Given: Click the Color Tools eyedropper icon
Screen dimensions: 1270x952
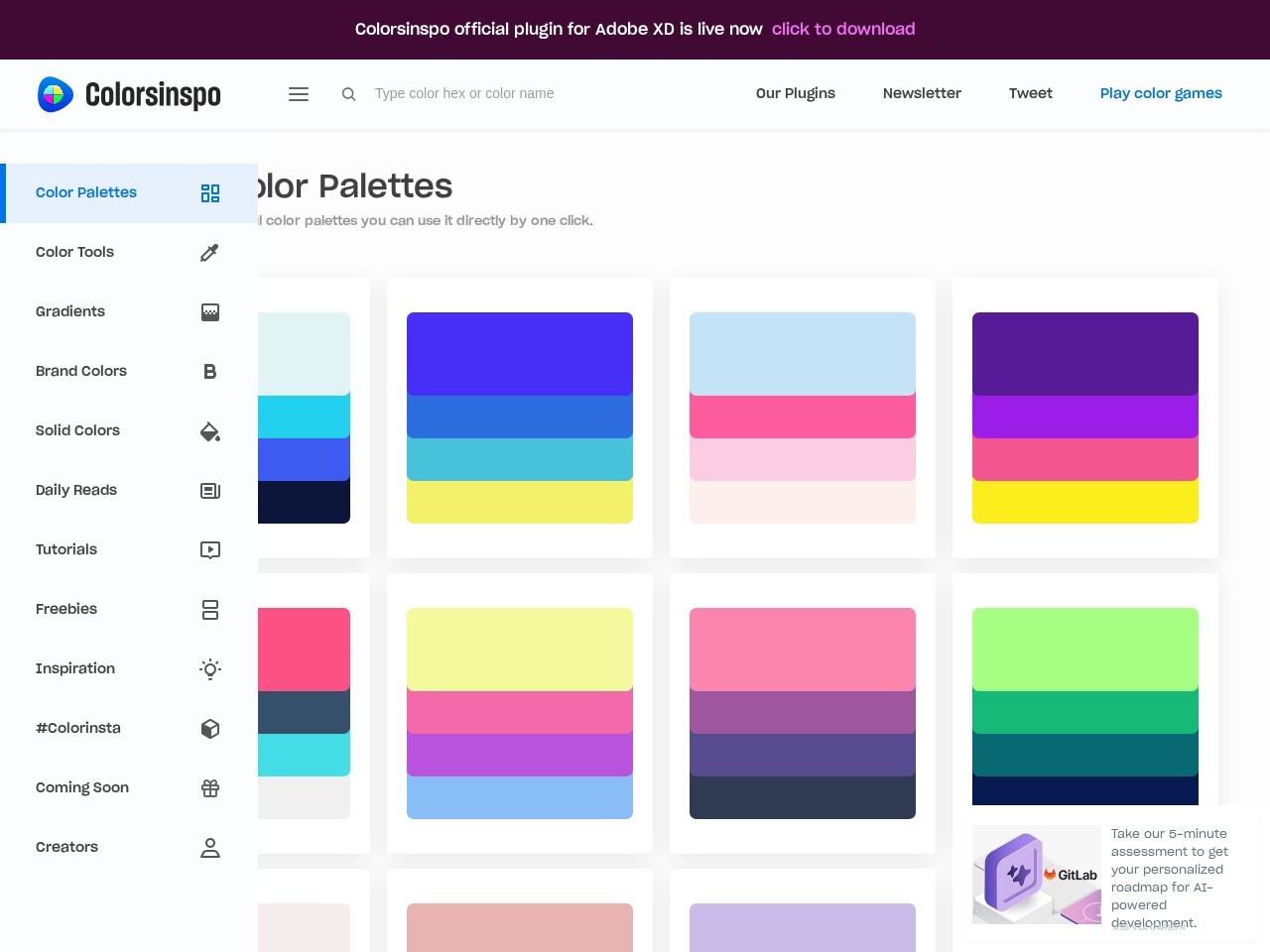Looking at the screenshot, I should coord(210,253).
